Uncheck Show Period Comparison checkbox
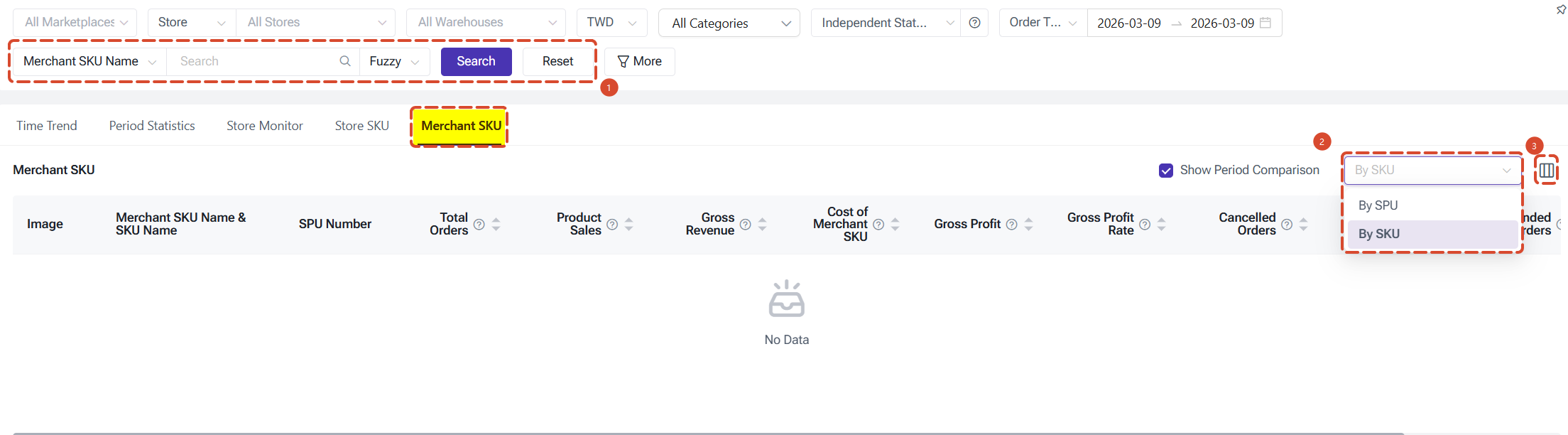The image size is (1568, 435). [1166, 171]
